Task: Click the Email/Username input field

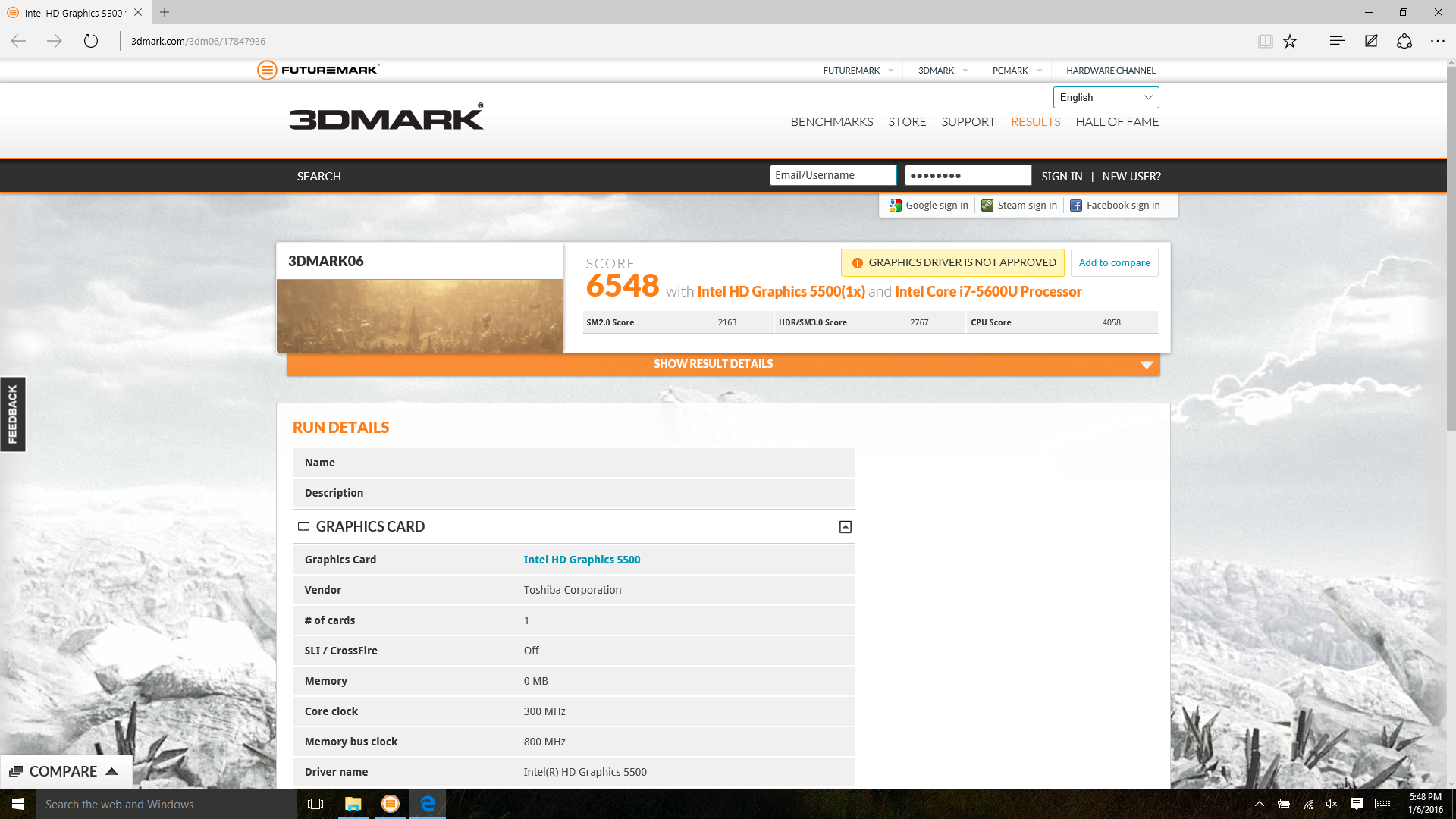Action: coord(833,175)
